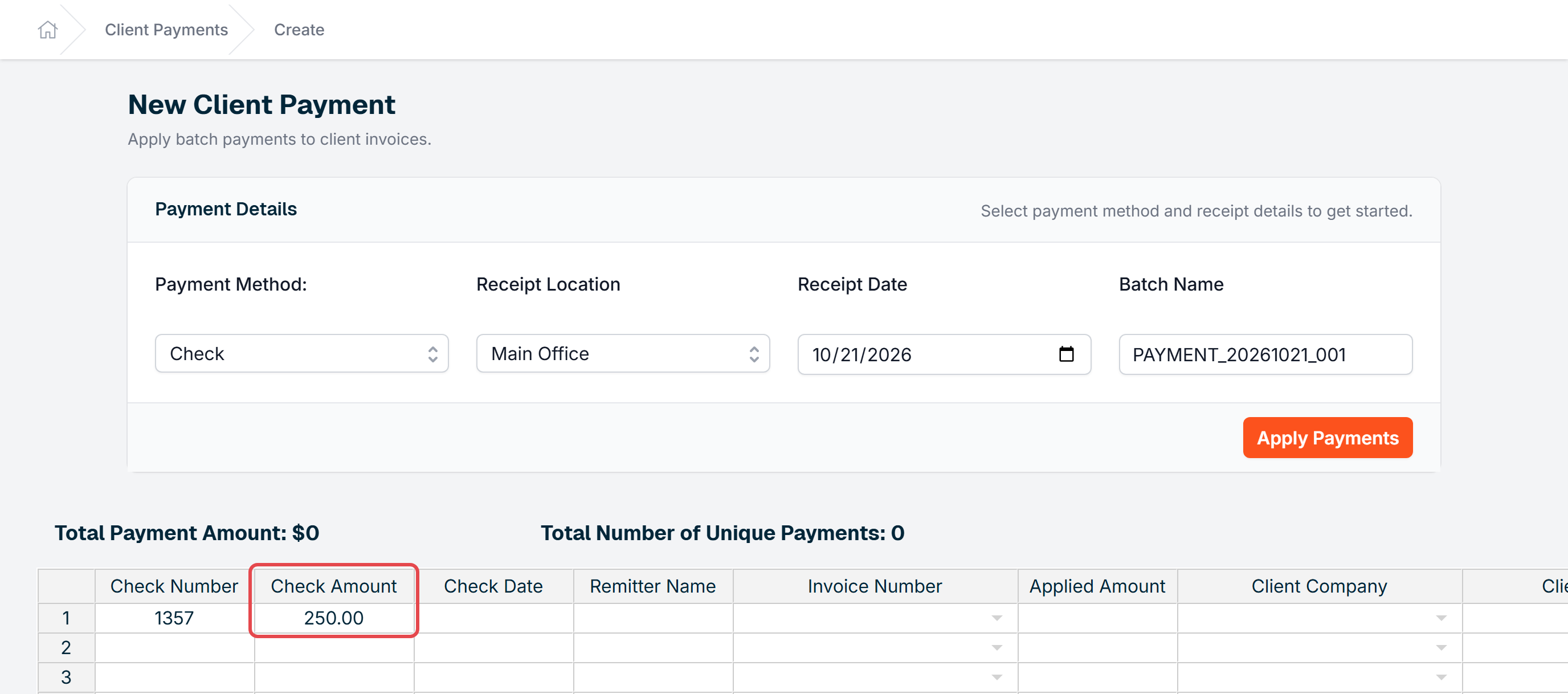Expand Client Company dropdown in row 3
This screenshot has height=694, width=1568.
tap(1441, 677)
